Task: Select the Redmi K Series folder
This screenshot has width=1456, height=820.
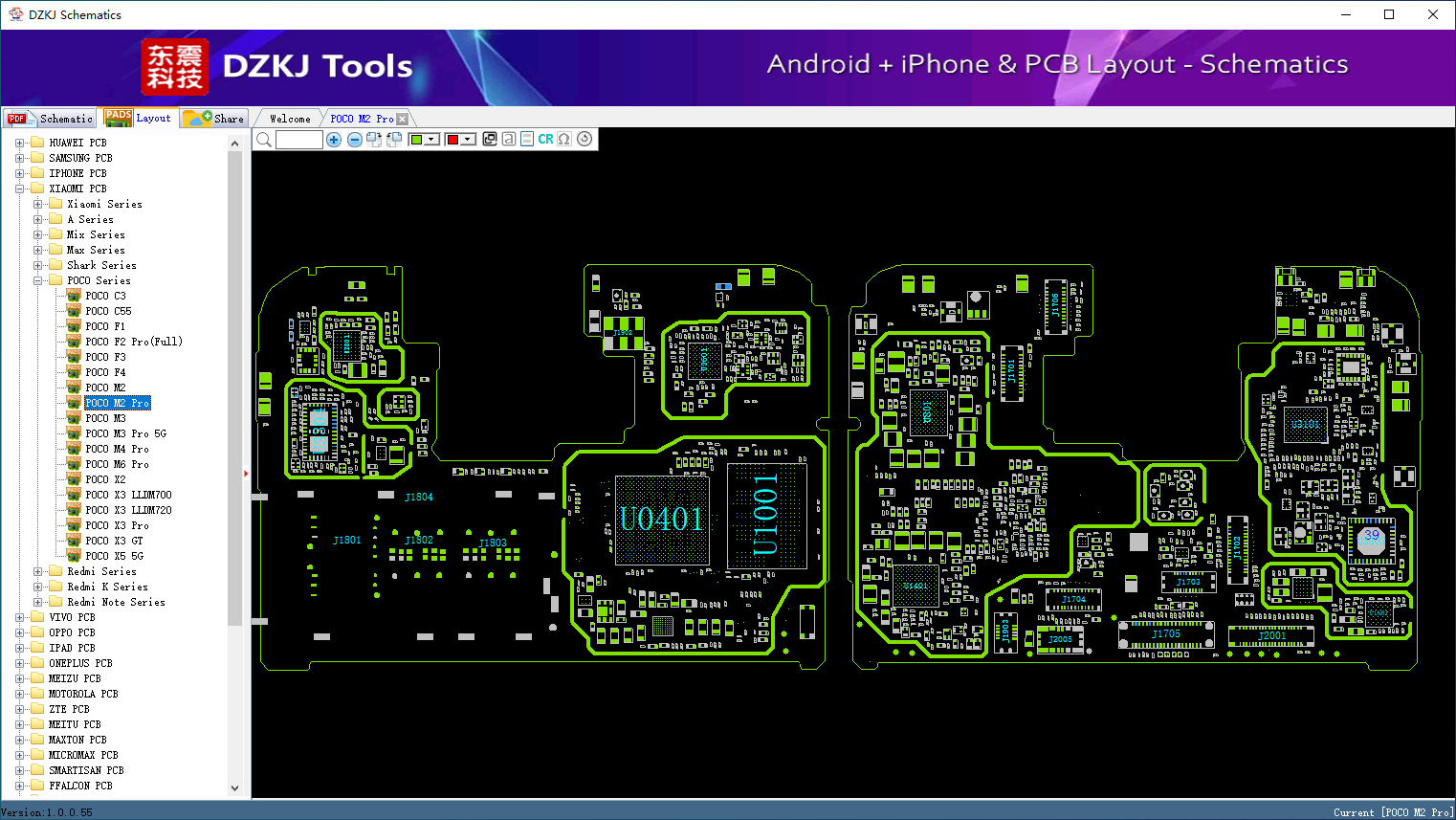Action: pyautogui.click(x=107, y=587)
